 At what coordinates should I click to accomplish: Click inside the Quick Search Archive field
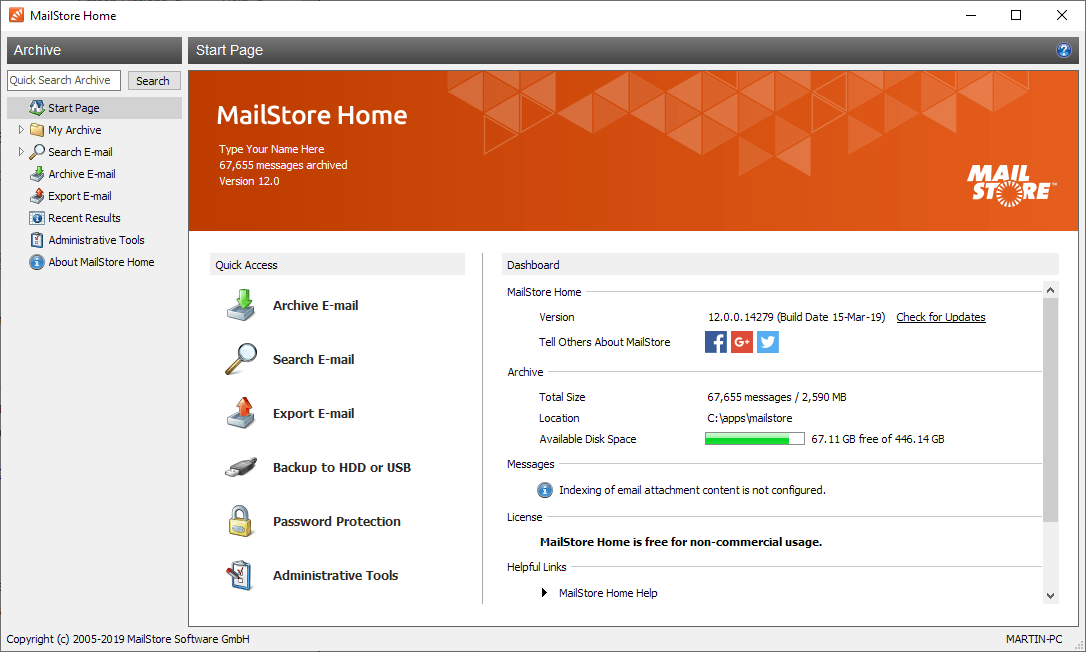pyautogui.click(x=63, y=80)
